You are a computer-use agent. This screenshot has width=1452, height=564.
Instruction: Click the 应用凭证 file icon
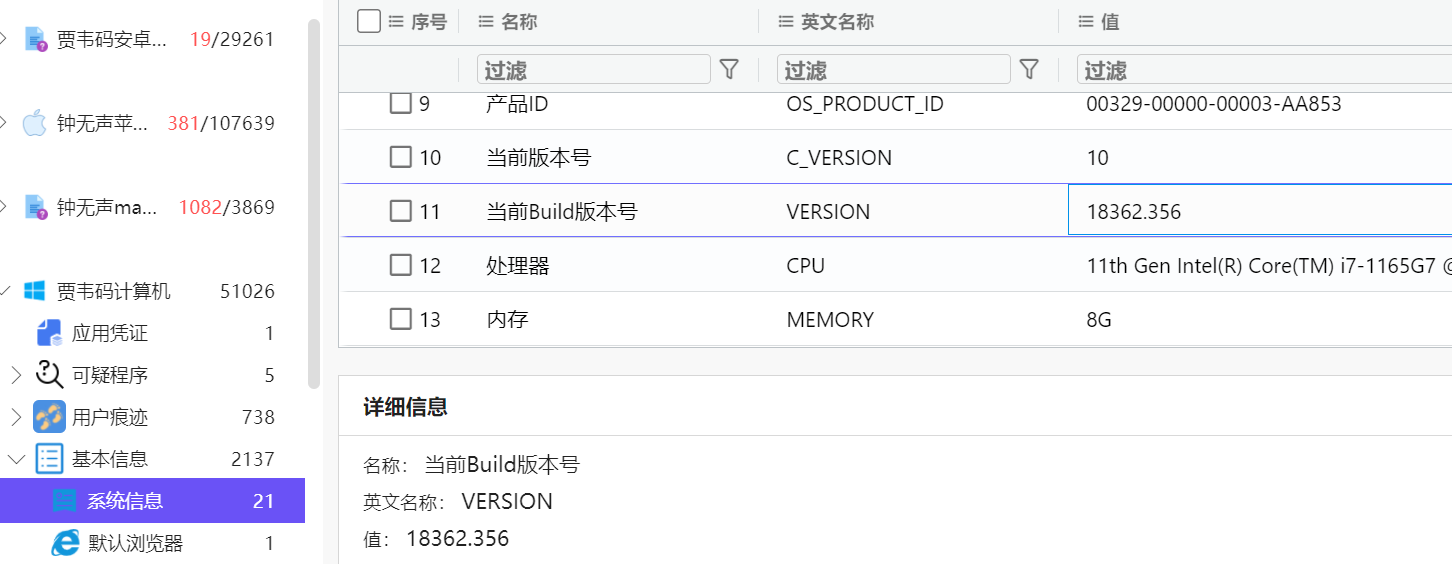coord(49,333)
